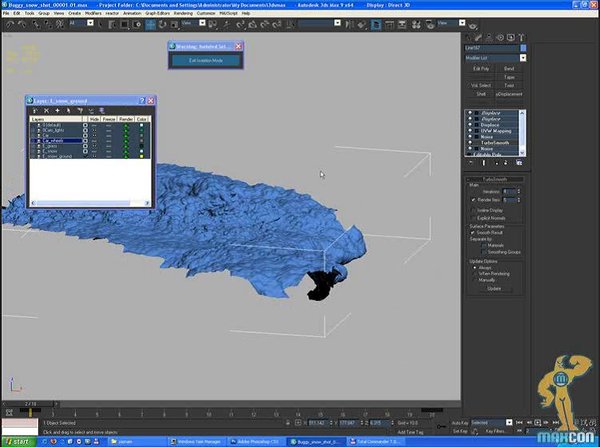
Task: Click the Update button in Update Options
Action: [x=494, y=289]
